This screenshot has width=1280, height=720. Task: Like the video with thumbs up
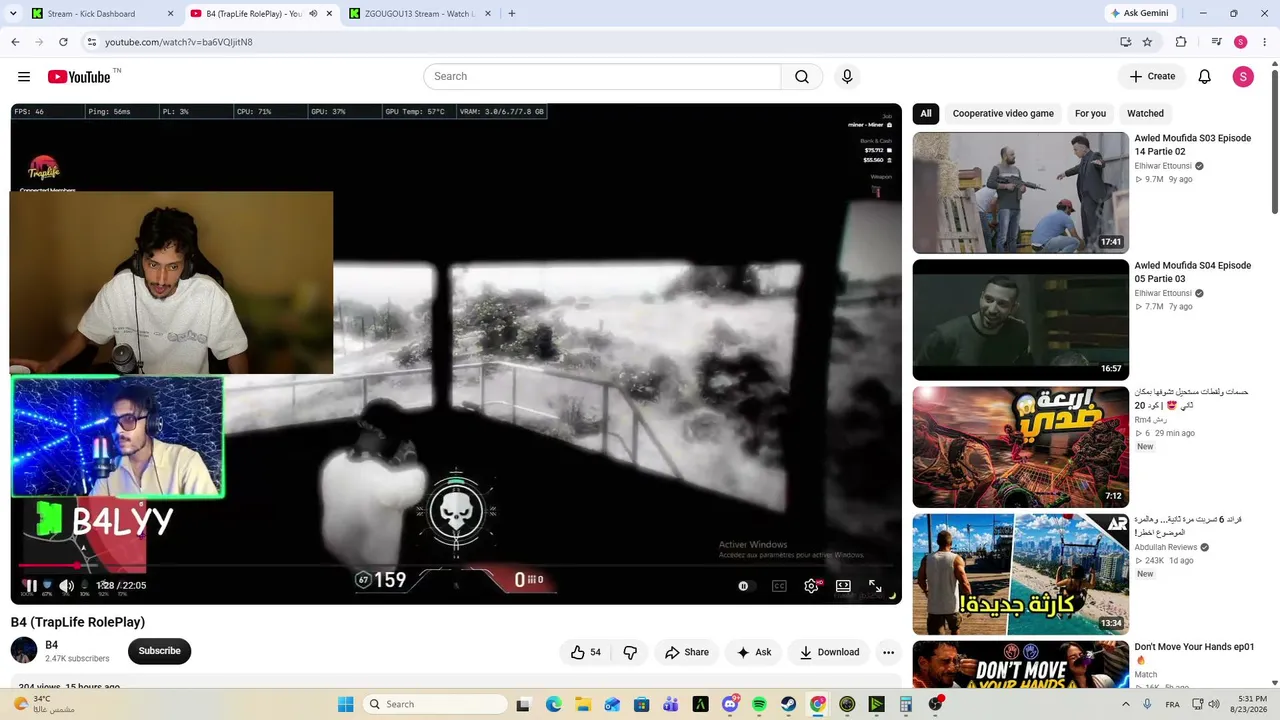586,652
